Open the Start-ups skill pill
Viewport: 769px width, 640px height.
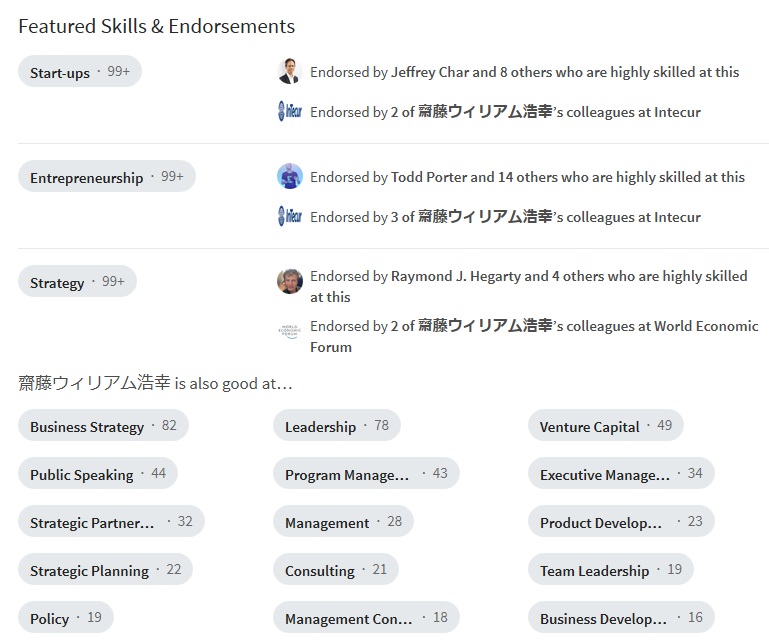tap(80, 72)
